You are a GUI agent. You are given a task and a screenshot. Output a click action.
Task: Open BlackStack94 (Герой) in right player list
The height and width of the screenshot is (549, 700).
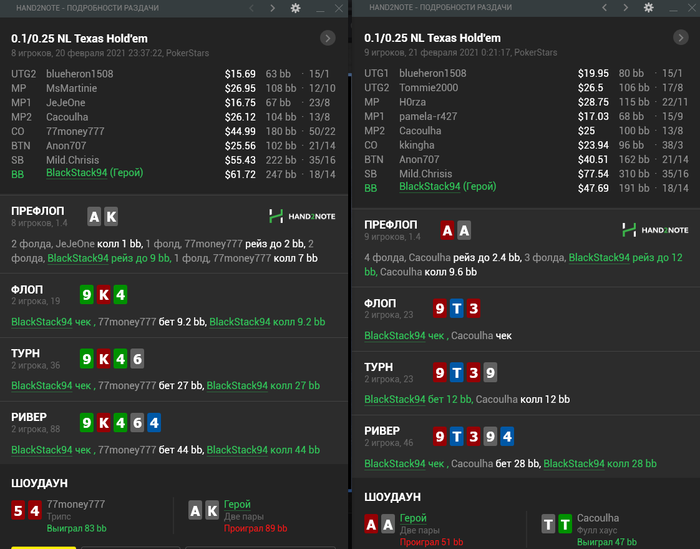coord(448,187)
